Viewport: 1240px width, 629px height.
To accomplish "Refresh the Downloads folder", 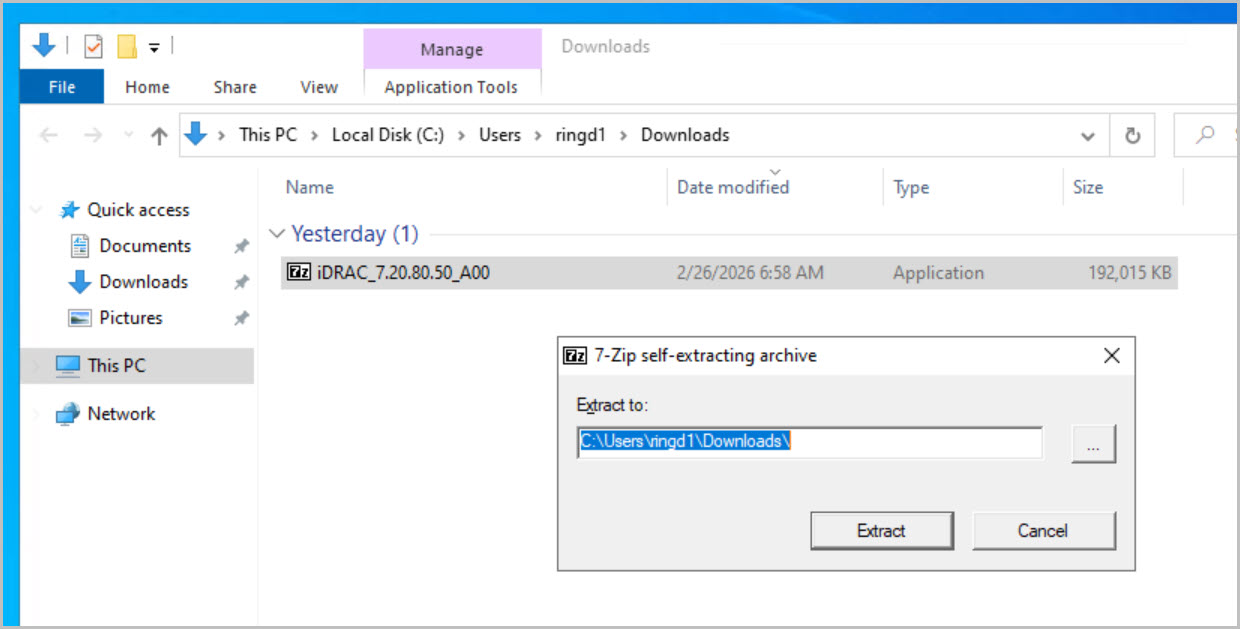I will [1133, 136].
